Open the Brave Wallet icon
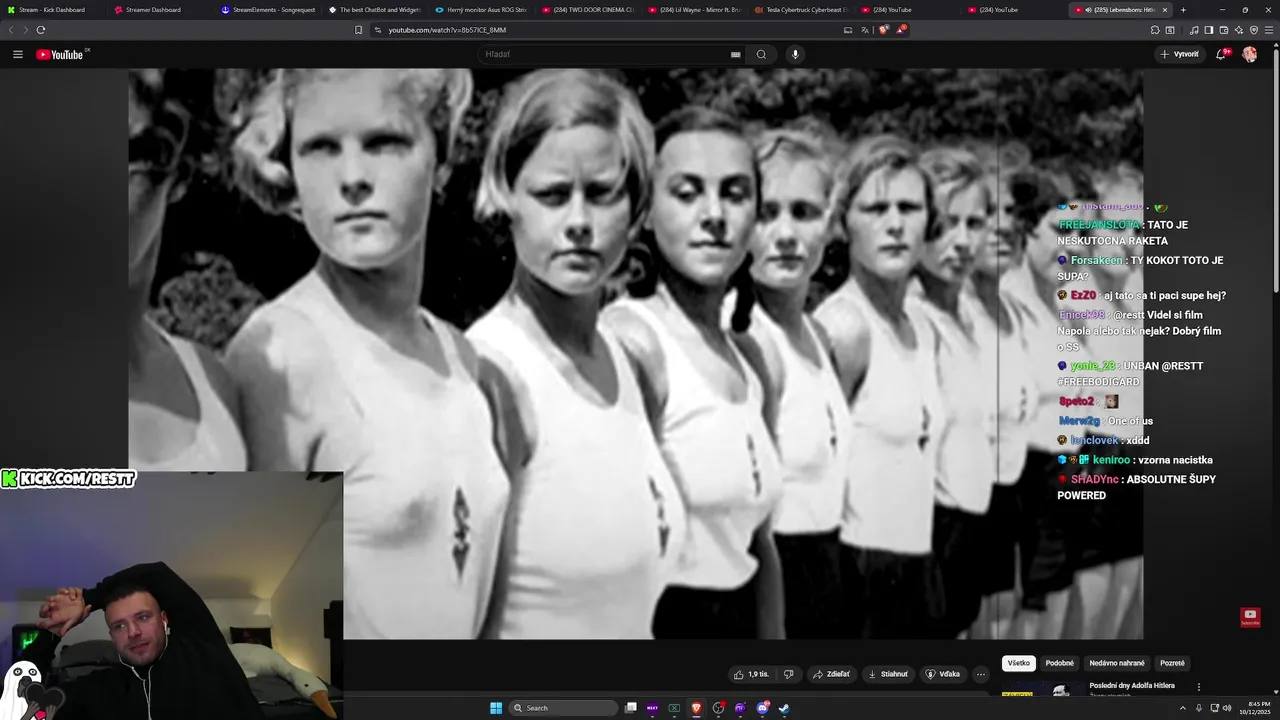 pyautogui.click(x=1224, y=30)
